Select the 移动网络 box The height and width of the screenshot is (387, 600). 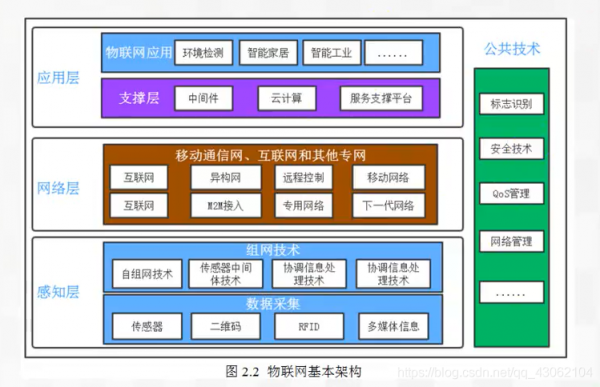pos(389,177)
